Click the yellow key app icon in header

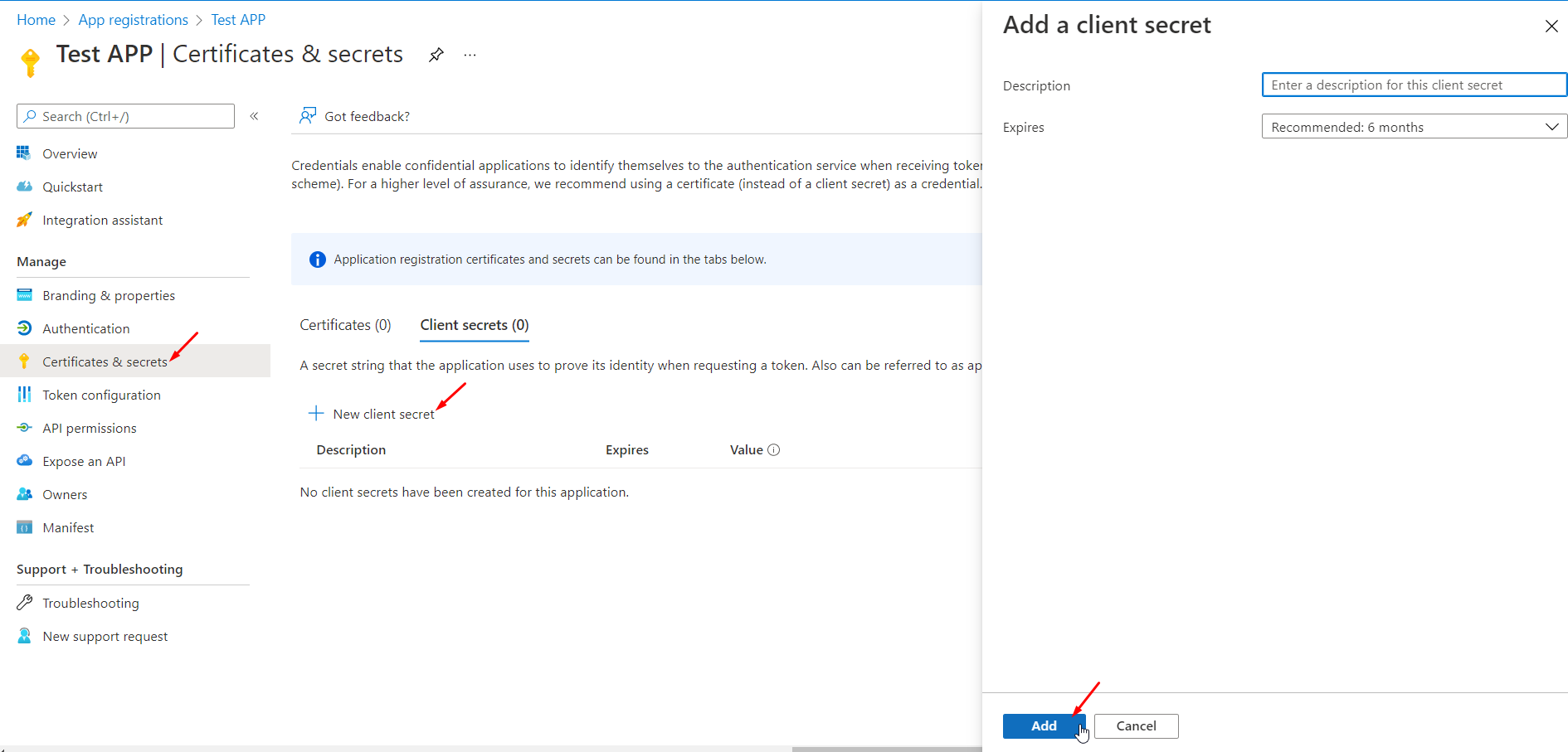pos(31,62)
